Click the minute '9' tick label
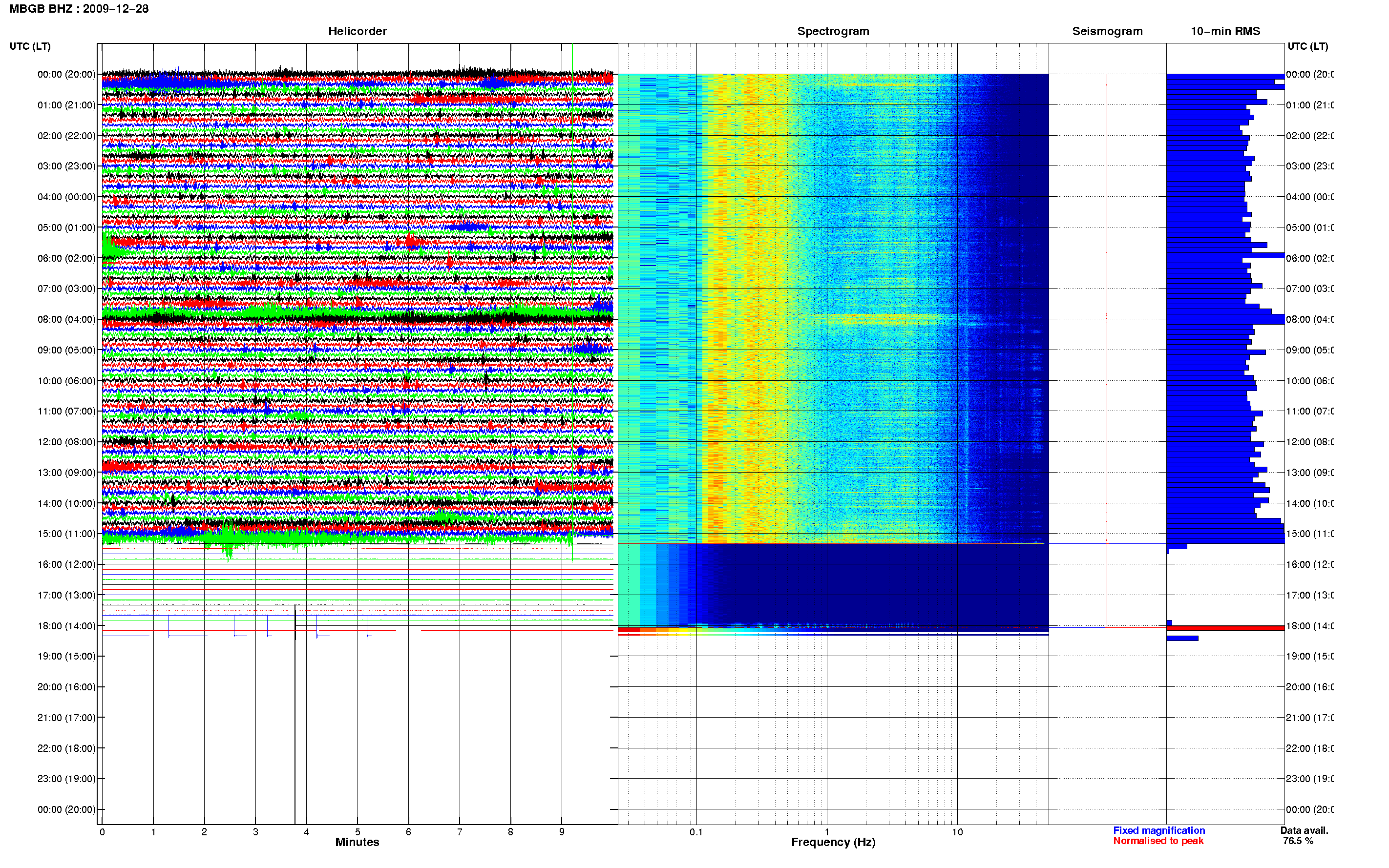Viewport: 1389px width, 868px height. [x=562, y=832]
